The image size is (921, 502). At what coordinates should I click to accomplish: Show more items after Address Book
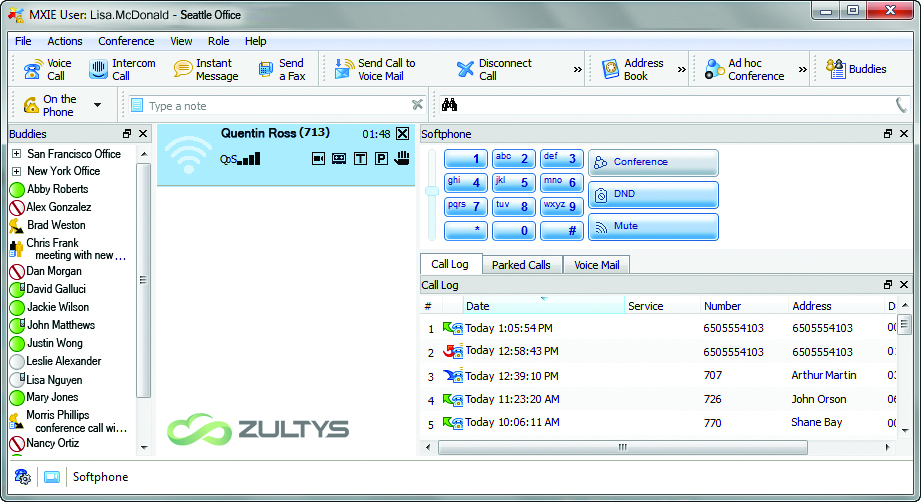pos(681,69)
